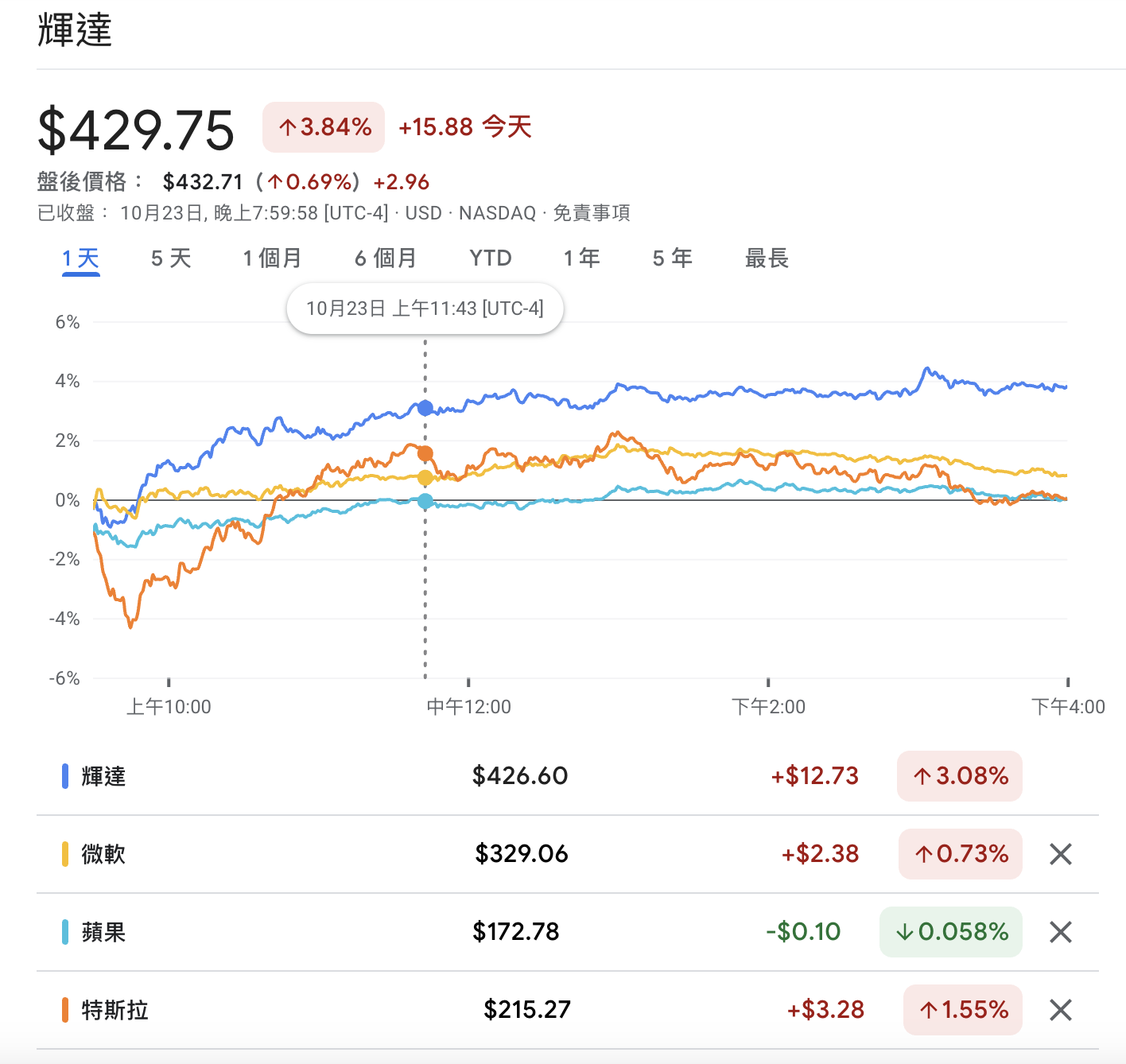Screen dimensions: 1126x1064
Task: Open the 微軟 stock row
Action: click(x=568, y=854)
